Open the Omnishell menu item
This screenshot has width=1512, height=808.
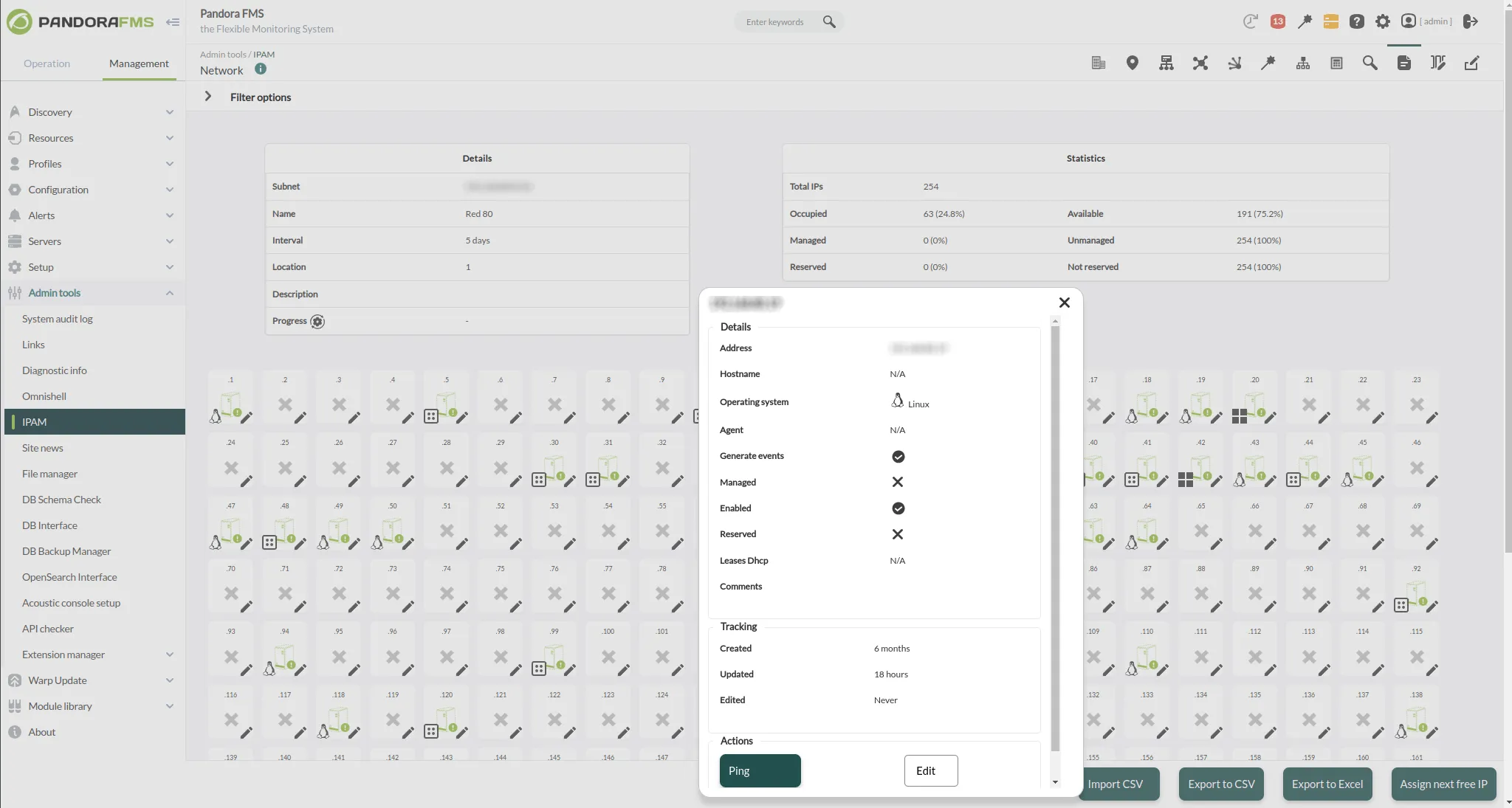[x=44, y=396]
